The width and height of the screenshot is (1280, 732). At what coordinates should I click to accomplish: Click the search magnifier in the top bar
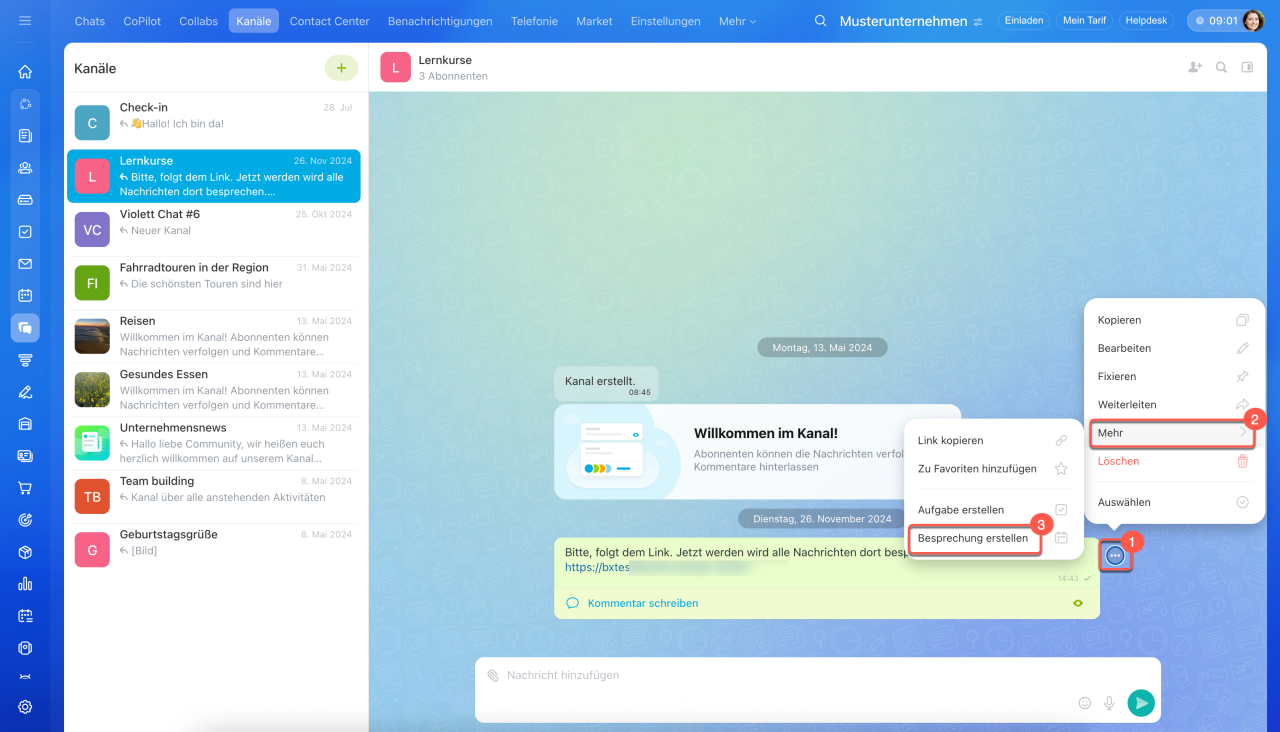[x=820, y=21]
